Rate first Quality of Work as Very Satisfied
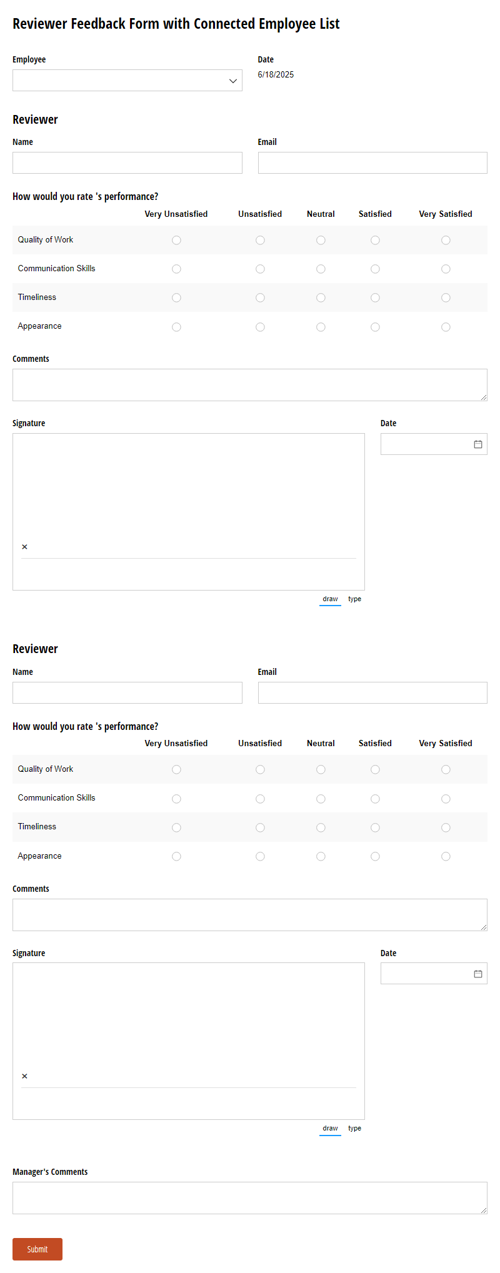Screen dimensions: 500x1273 [x=446, y=240]
